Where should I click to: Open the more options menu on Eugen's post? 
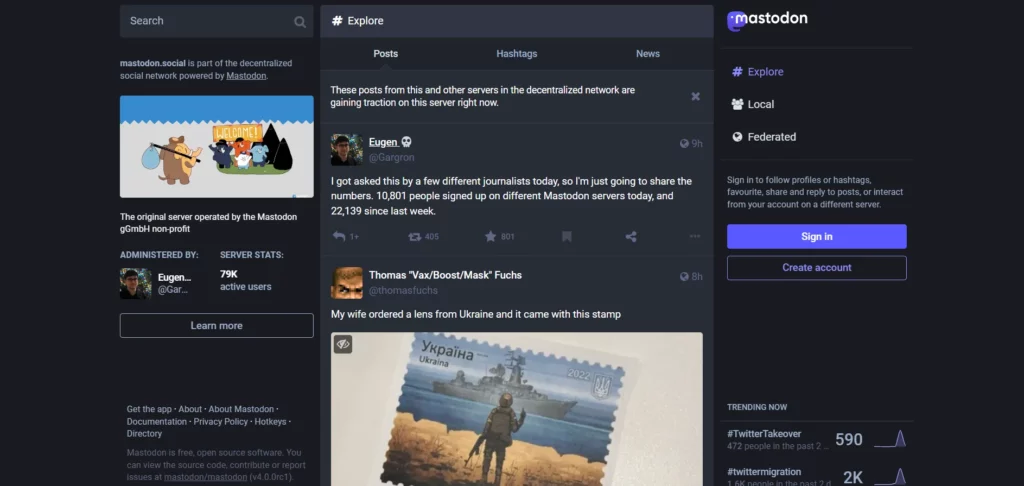point(695,236)
